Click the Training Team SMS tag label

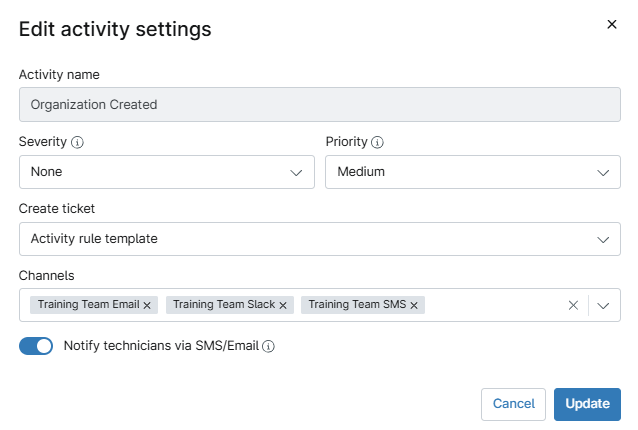point(357,305)
